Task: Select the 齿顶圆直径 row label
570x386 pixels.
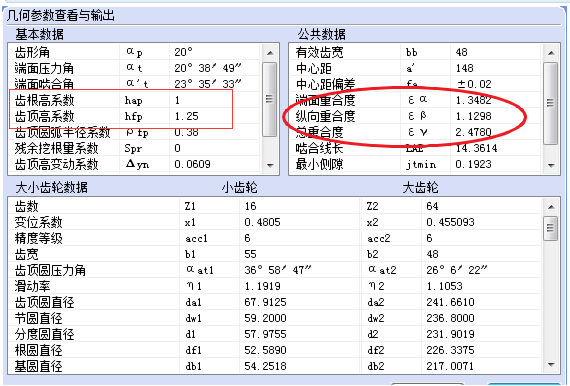Action: (x=44, y=302)
